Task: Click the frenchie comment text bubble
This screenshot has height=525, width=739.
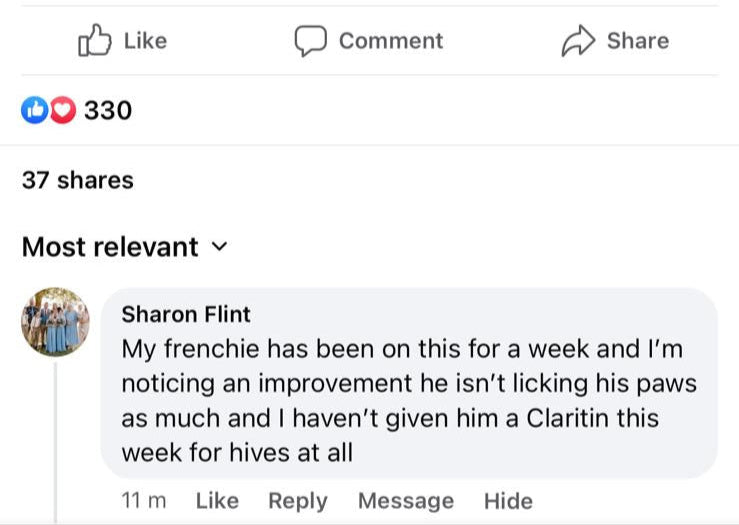Action: 409,400
